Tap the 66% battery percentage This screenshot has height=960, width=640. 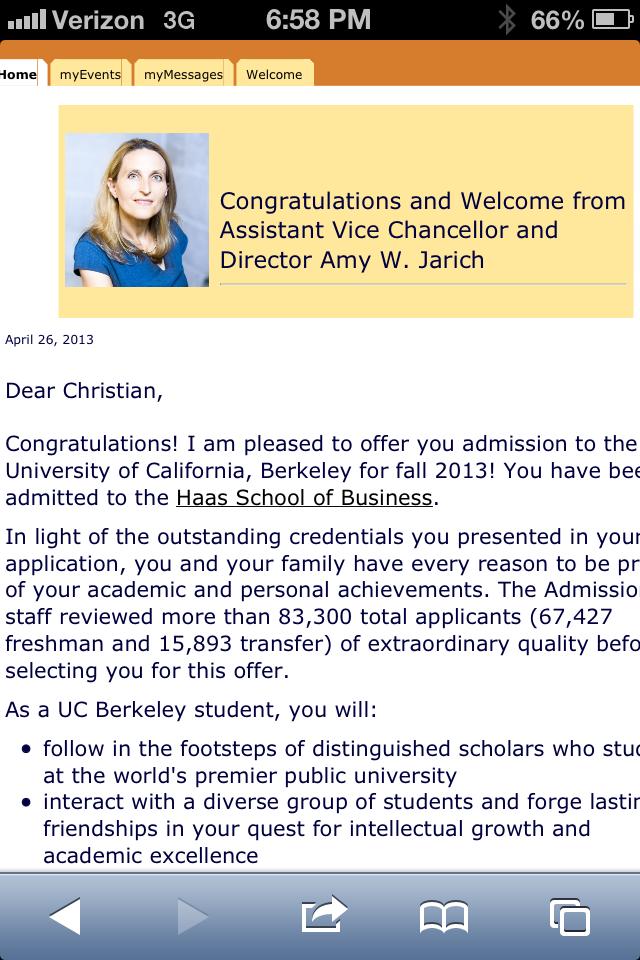pyautogui.click(x=558, y=19)
